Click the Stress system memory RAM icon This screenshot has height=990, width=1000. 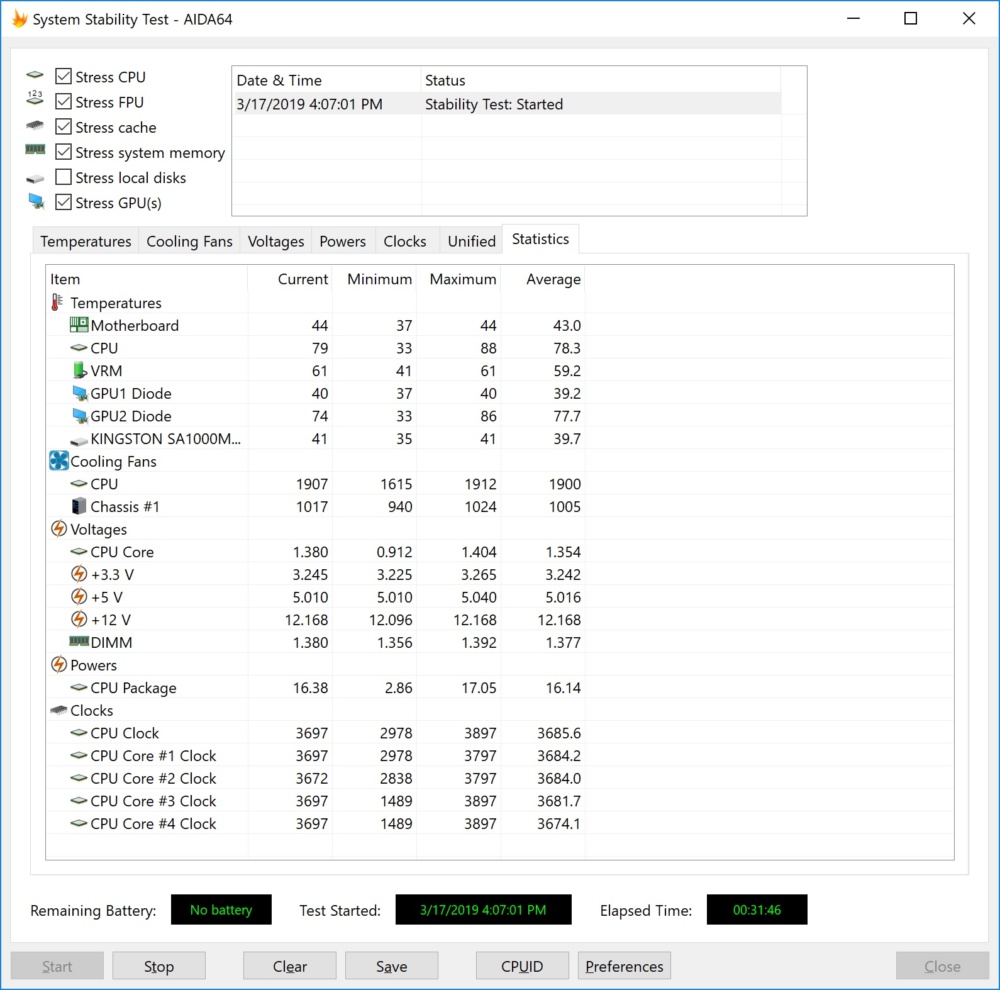[x=35, y=150]
